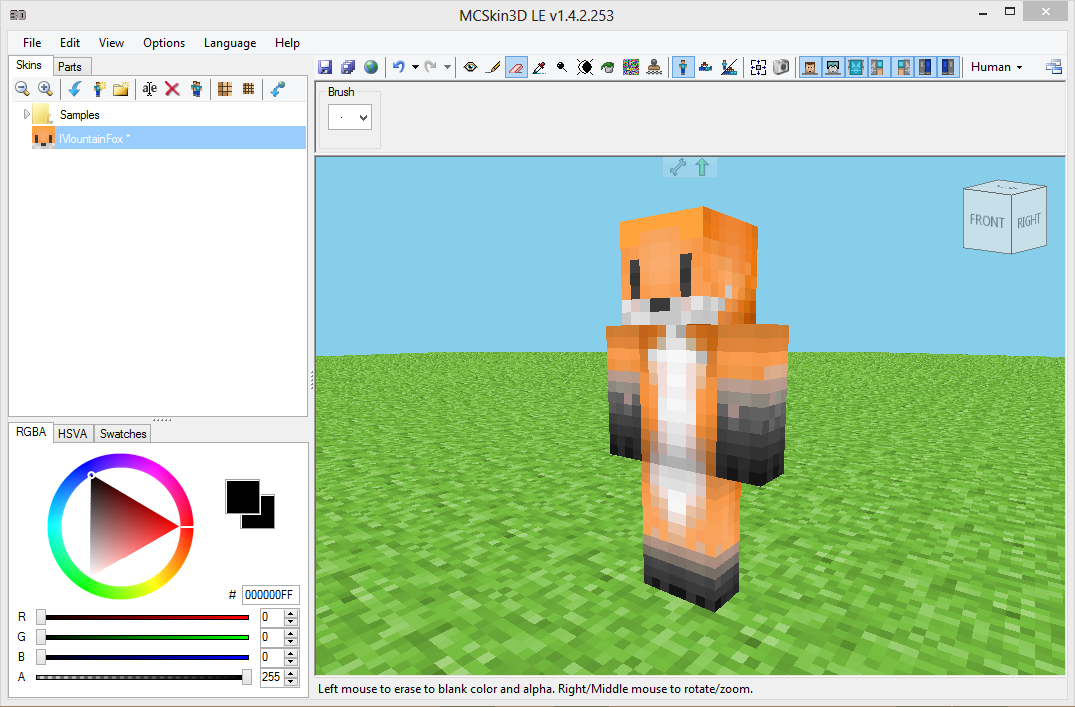
Task: Switch to the Swatches tab
Action: (x=123, y=433)
